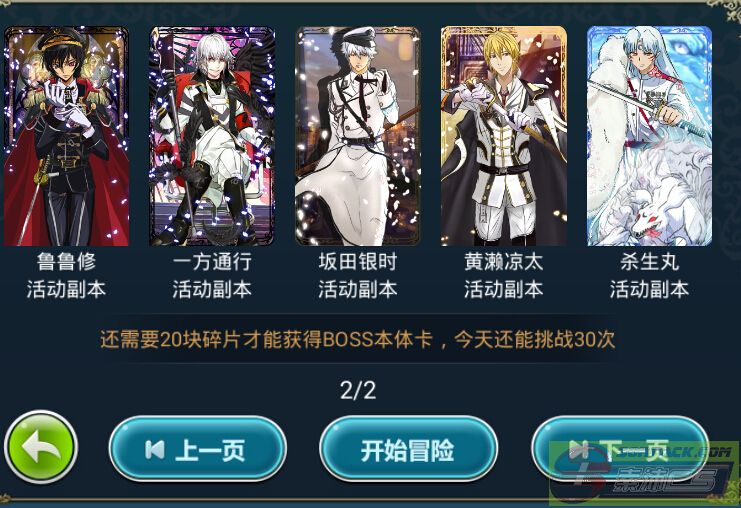Click the 黄濑凉太 活动副本 label

pos(504,276)
